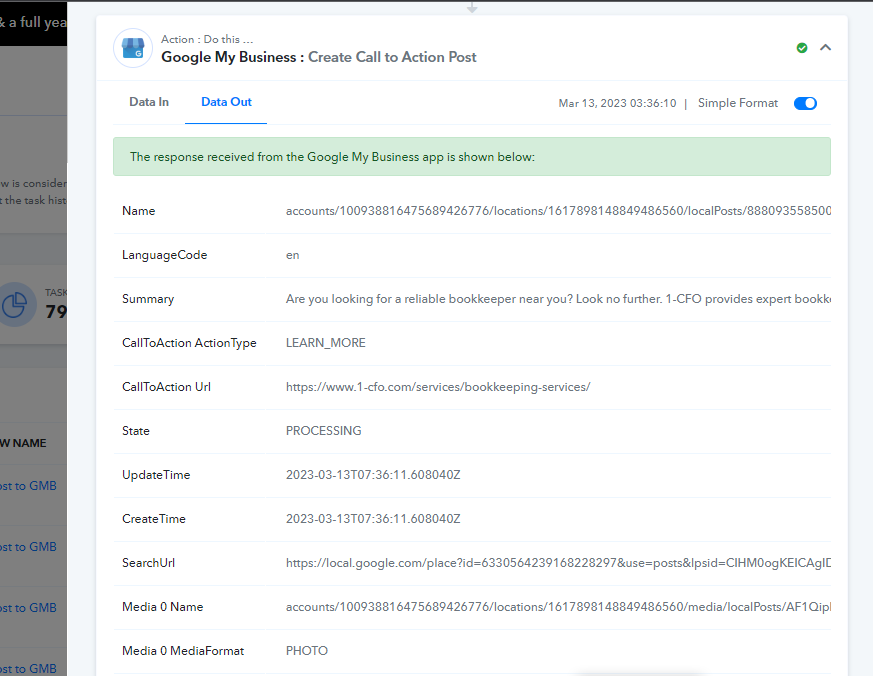This screenshot has width=873, height=676.
Task: Click the 'State' field label
Action: (136, 431)
